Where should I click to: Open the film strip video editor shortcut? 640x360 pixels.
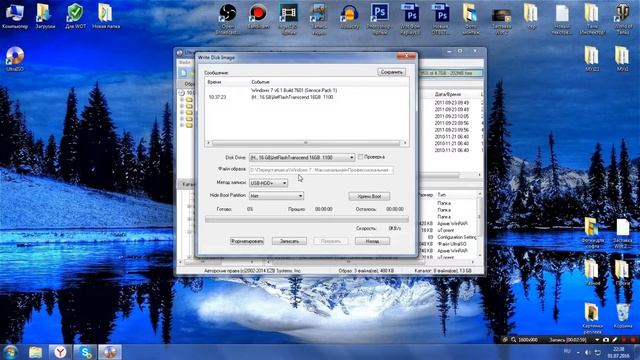coord(289,18)
